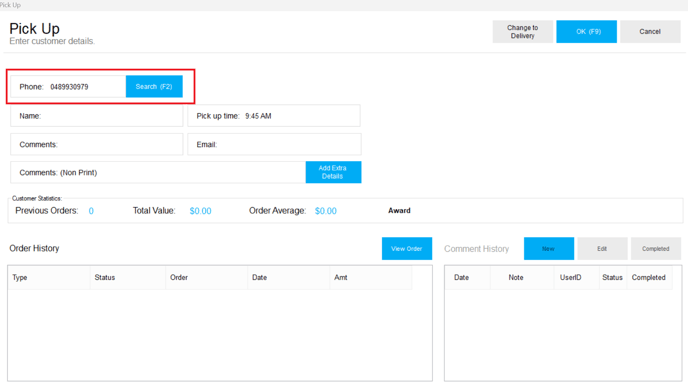Cancel the pick up dialog

pyautogui.click(x=650, y=32)
